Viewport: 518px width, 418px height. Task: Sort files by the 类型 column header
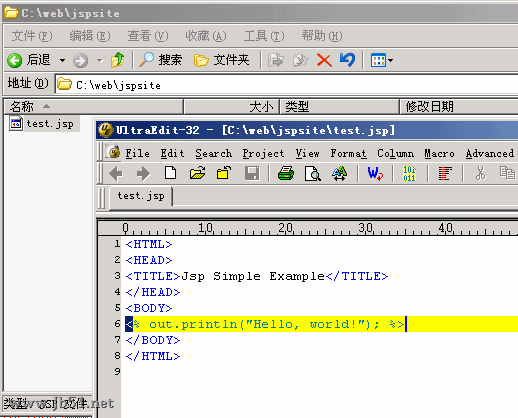coord(340,107)
